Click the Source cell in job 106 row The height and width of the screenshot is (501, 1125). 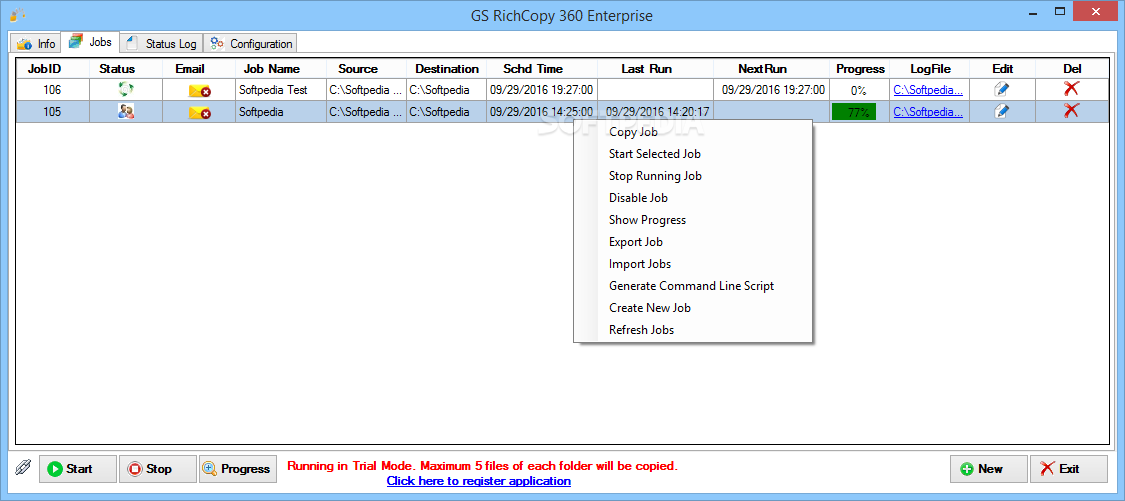(x=366, y=90)
